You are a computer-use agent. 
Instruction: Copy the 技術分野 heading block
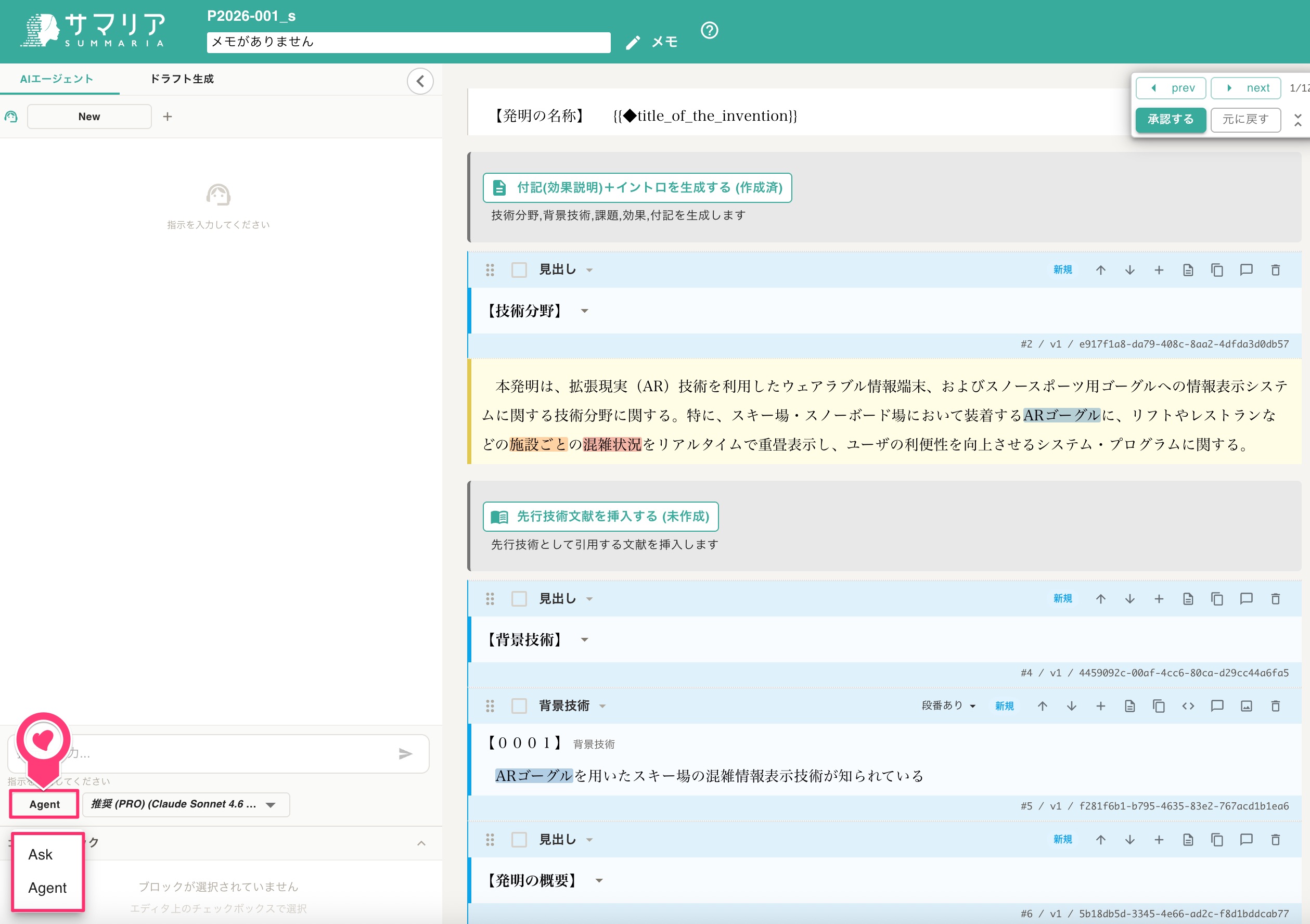coord(1217,270)
